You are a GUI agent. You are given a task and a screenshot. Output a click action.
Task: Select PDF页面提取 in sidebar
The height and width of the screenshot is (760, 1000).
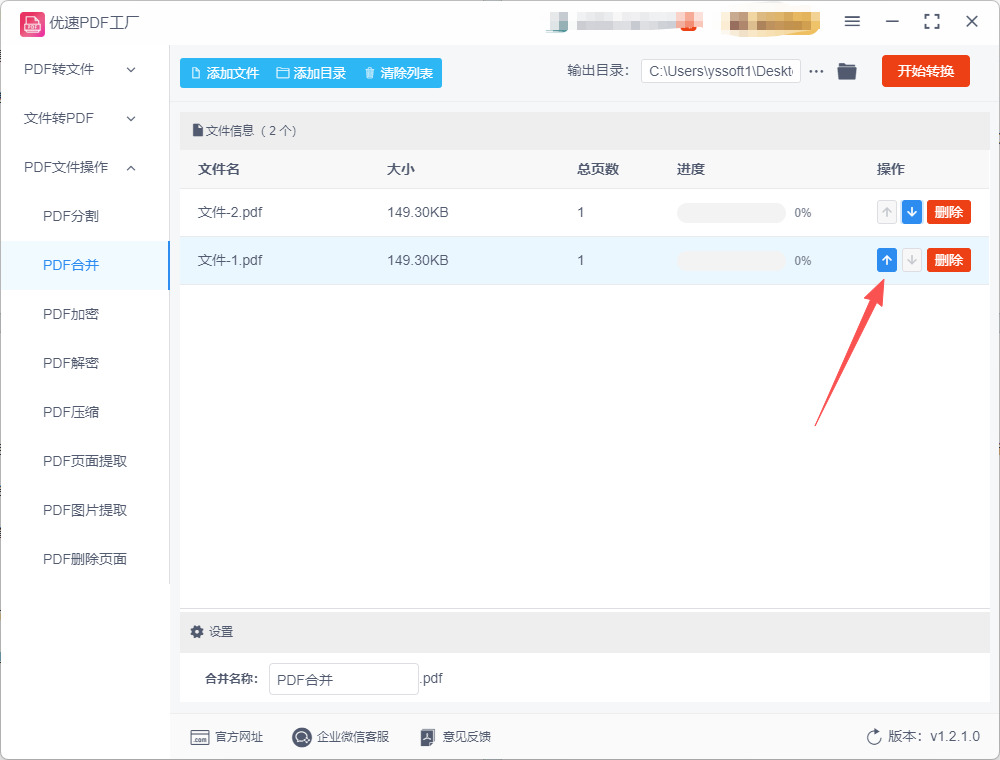(x=85, y=461)
